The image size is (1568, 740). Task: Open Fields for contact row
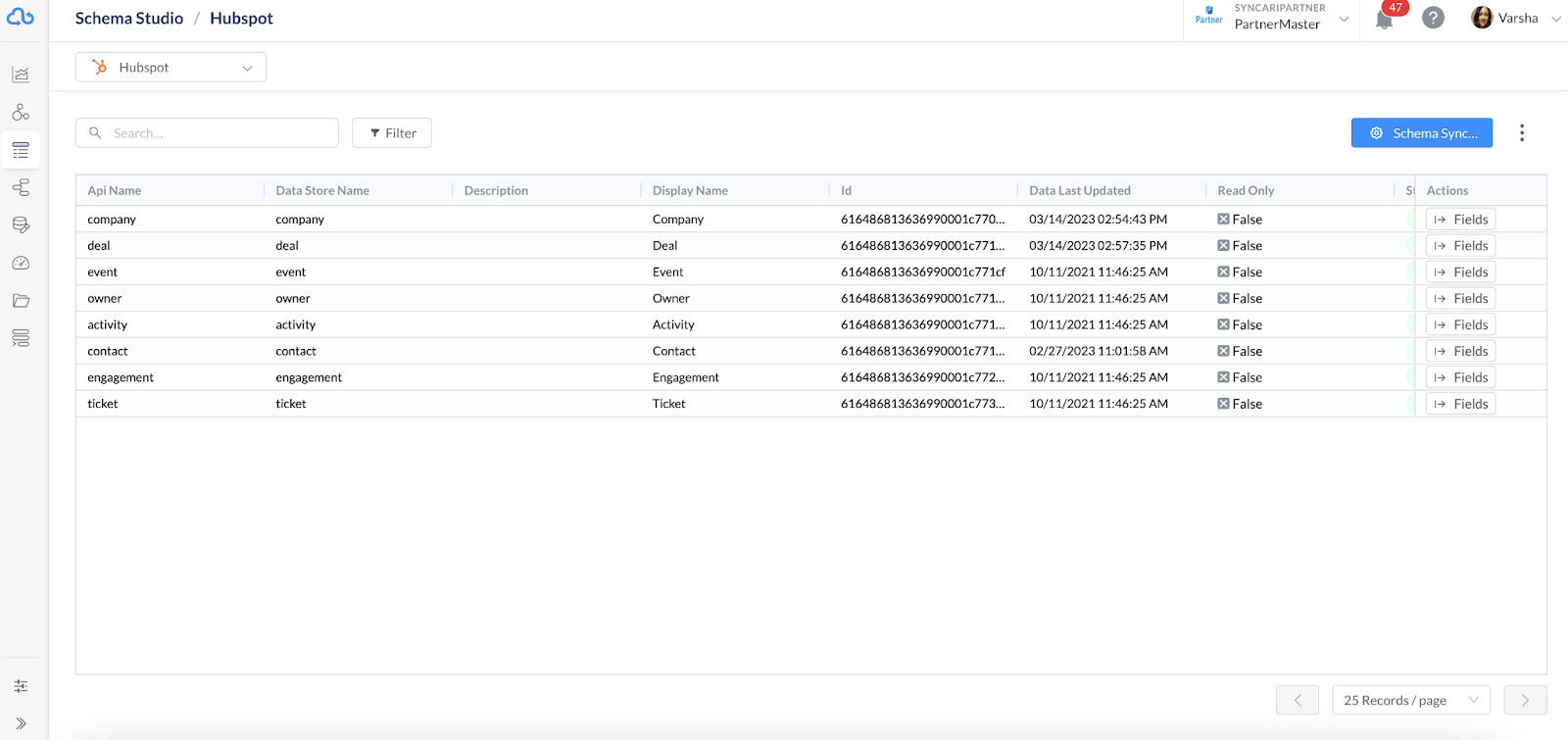(x=1460, y=351)
